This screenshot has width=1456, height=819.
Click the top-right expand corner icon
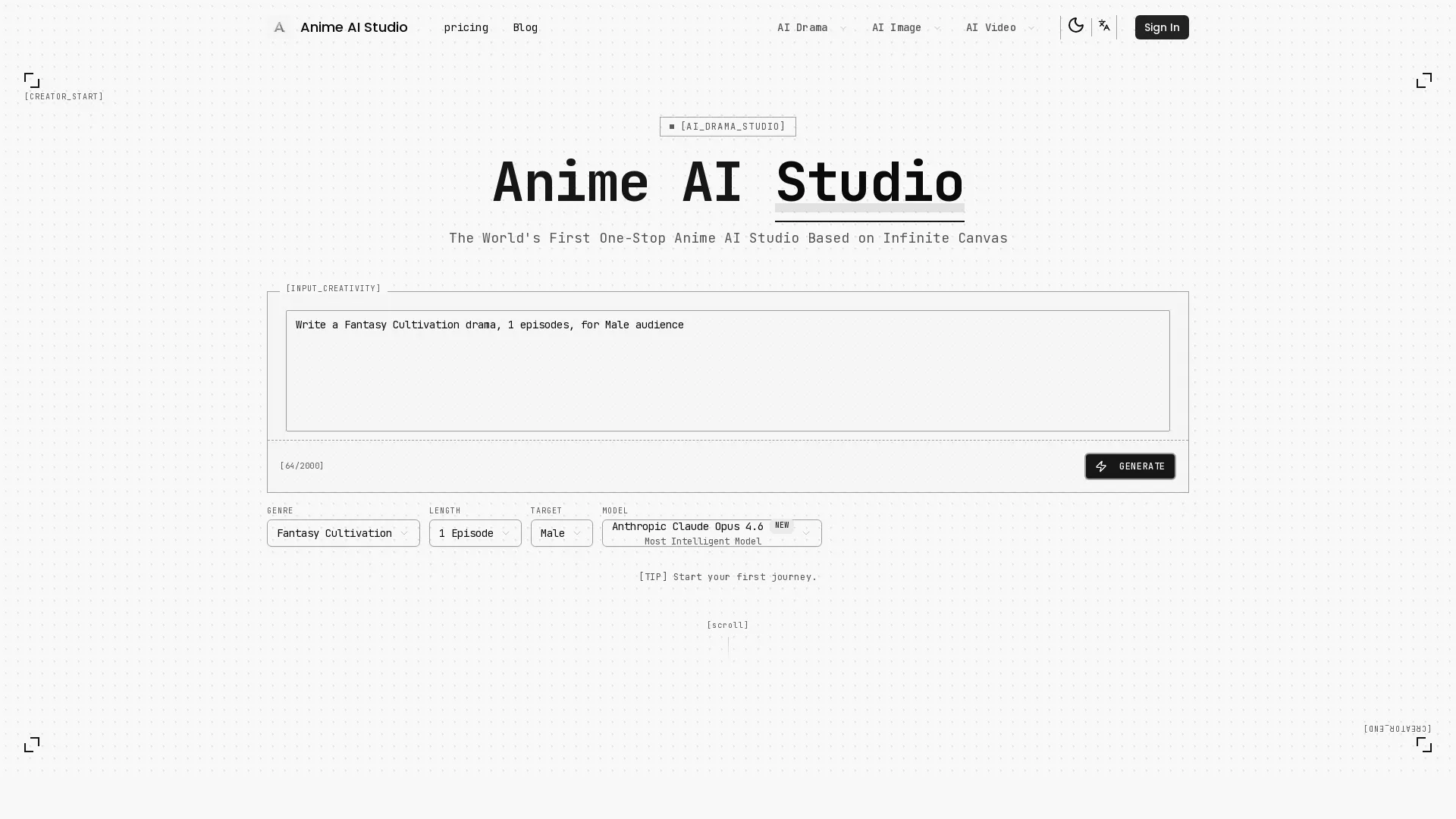click(x=1424, y=80)
